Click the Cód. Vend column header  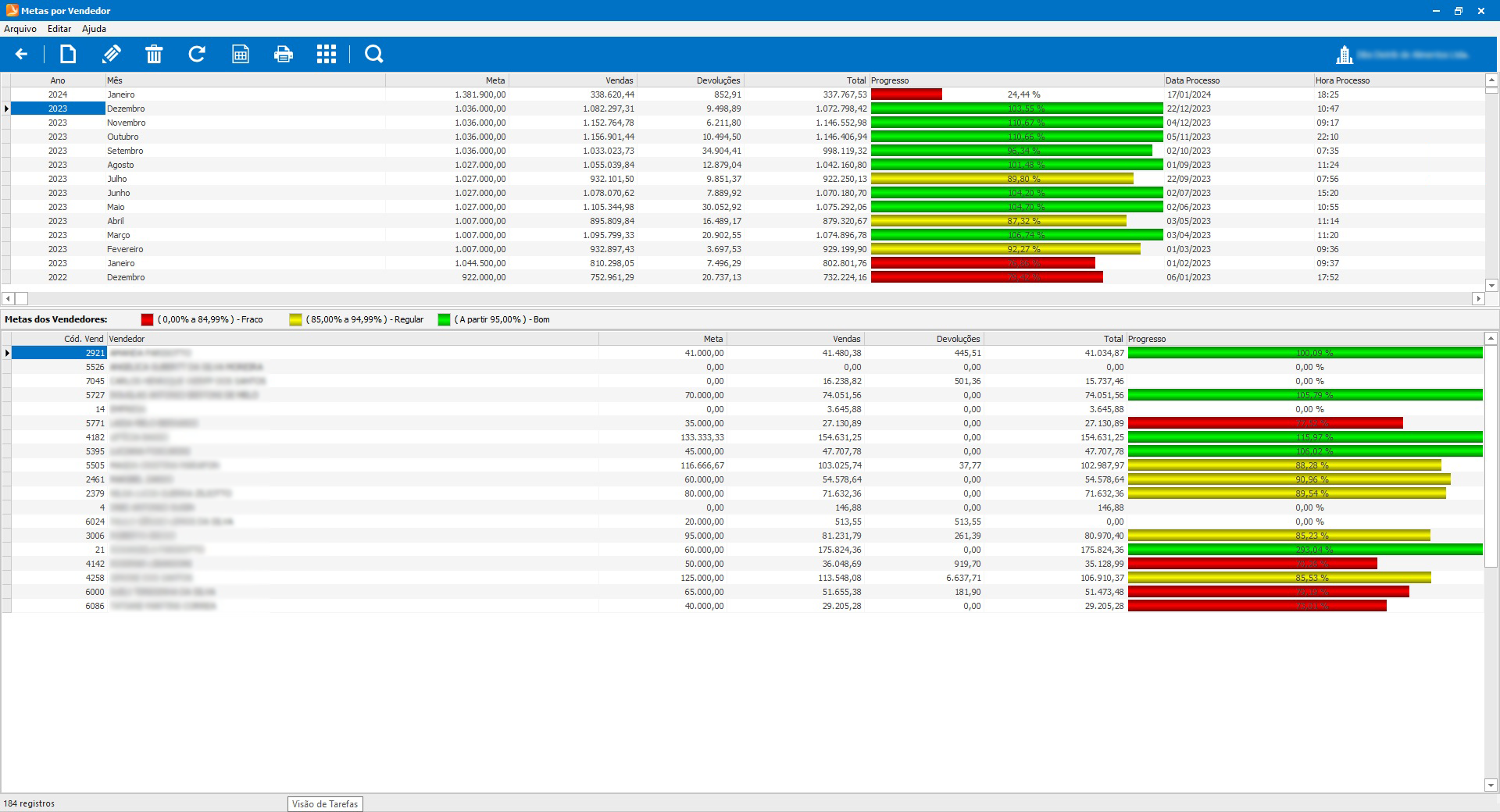tap(59, 339)
